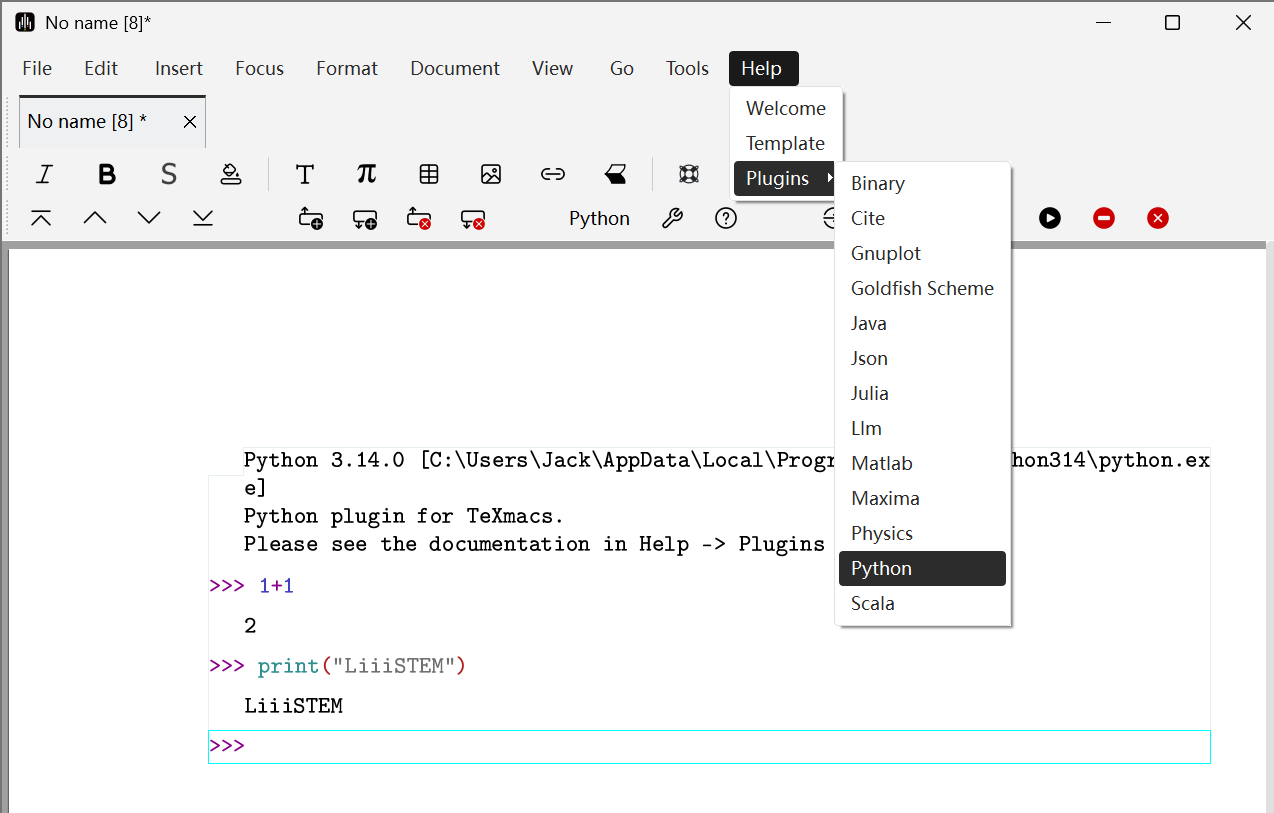The height and width of the screenshot is (813, 1274).
Task: Expand the Plugins submenu arrow
Action: (x=828, y=179)
